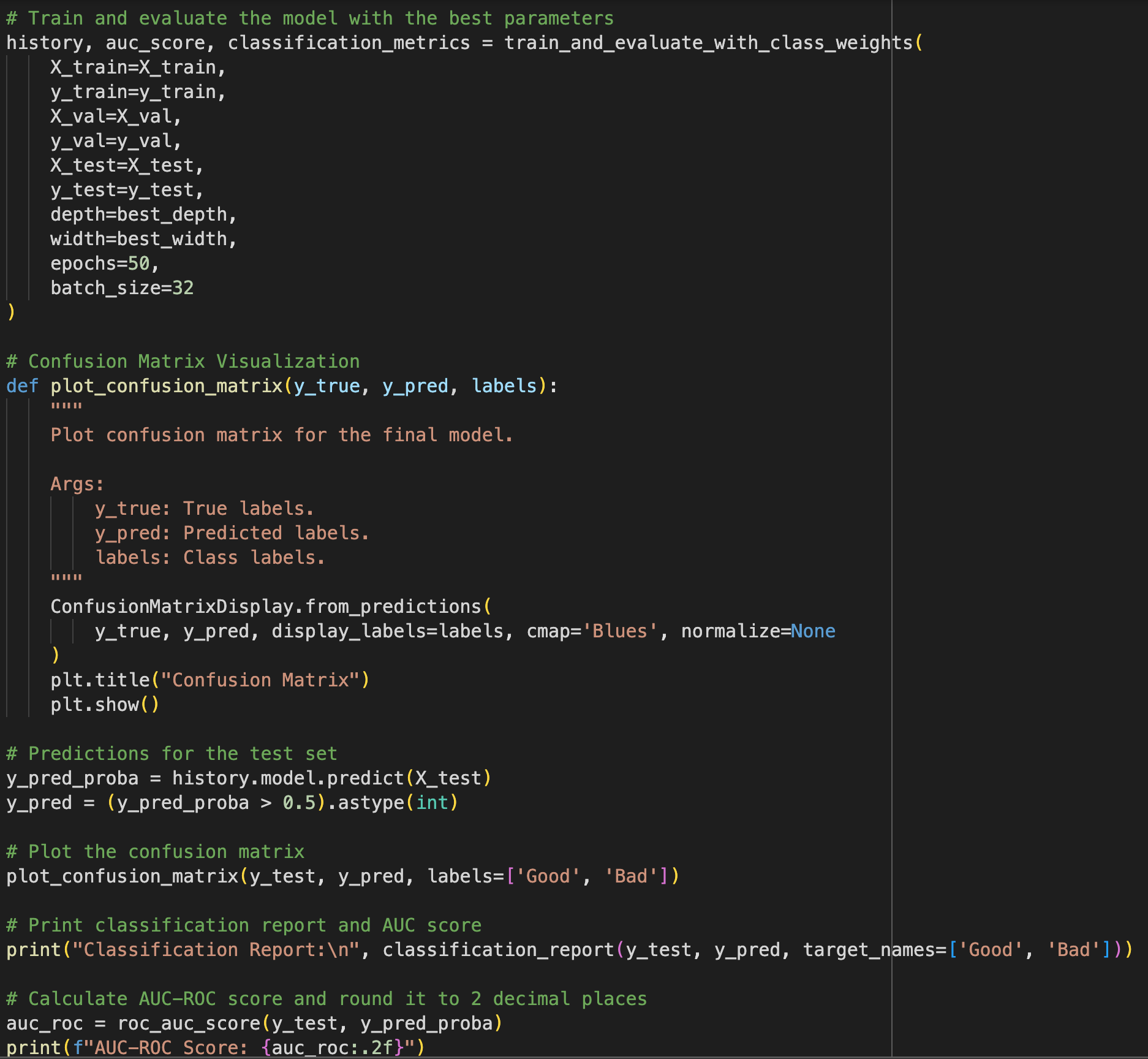Click 'classification_metrics' variable in assignment line
Image resolution: width=1148 pixels, height=1059 pixels.
click(349, 43)
